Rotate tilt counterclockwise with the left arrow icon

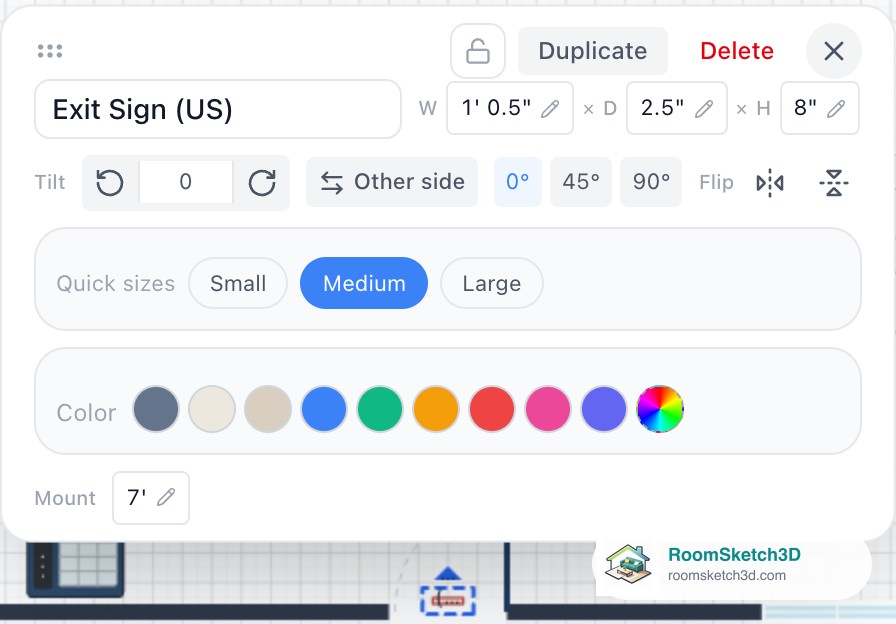pyautogui.click(x=110, y=183)
